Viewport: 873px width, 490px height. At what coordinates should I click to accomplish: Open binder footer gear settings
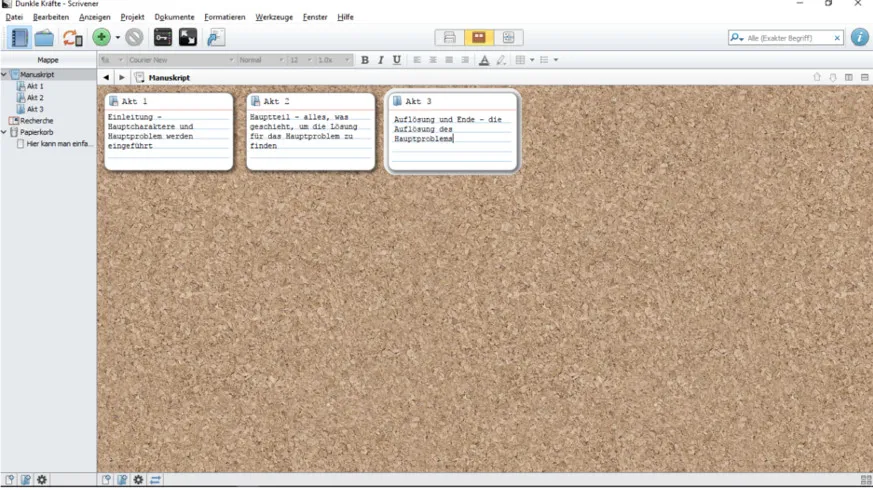(42, 479)
